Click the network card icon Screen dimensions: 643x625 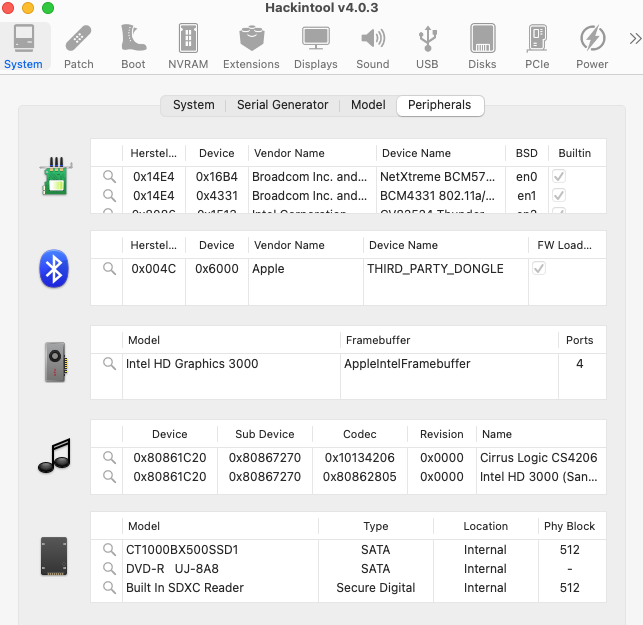pos(55,176)
